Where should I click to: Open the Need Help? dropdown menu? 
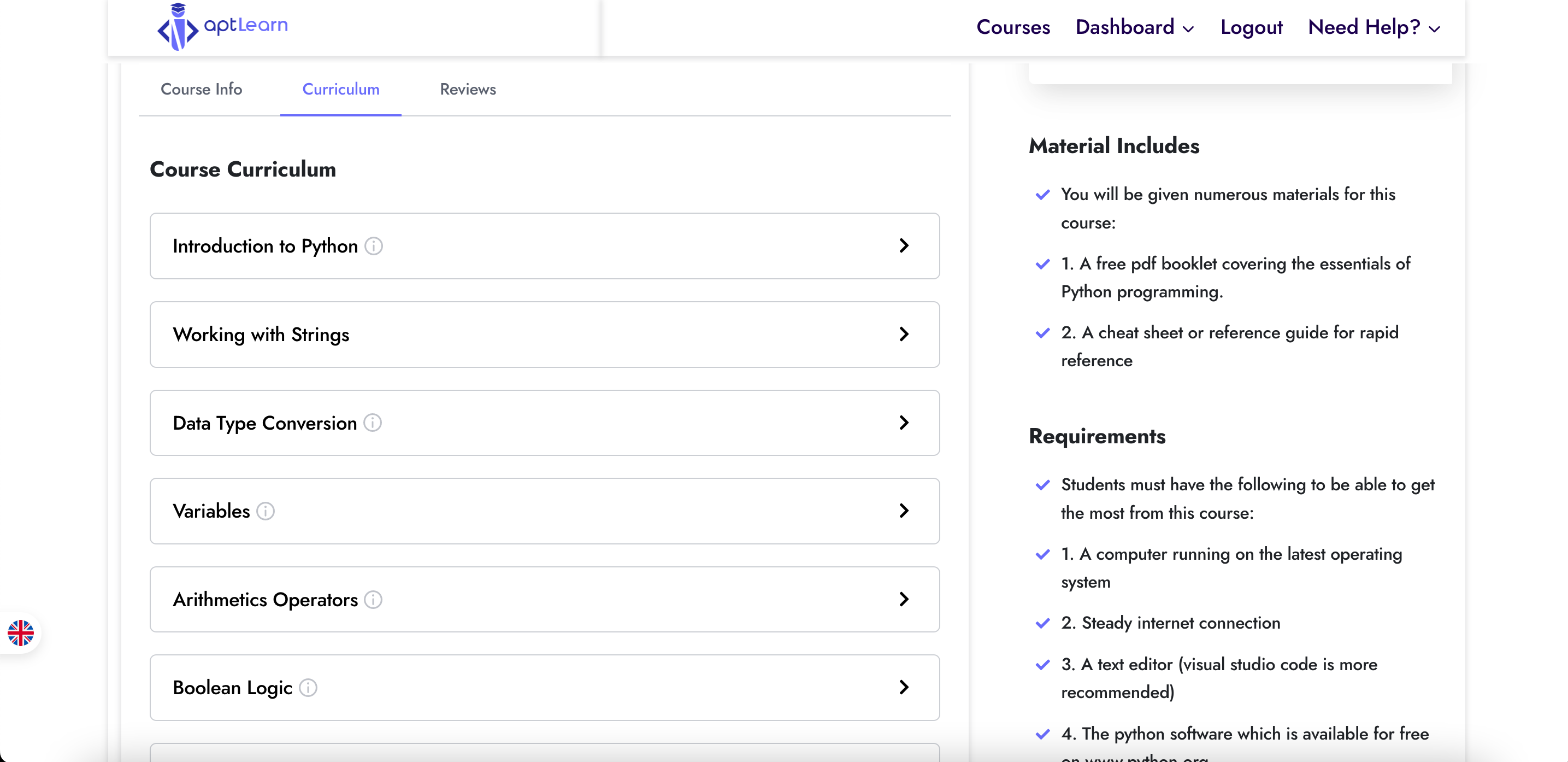(x=1374, y=27)
